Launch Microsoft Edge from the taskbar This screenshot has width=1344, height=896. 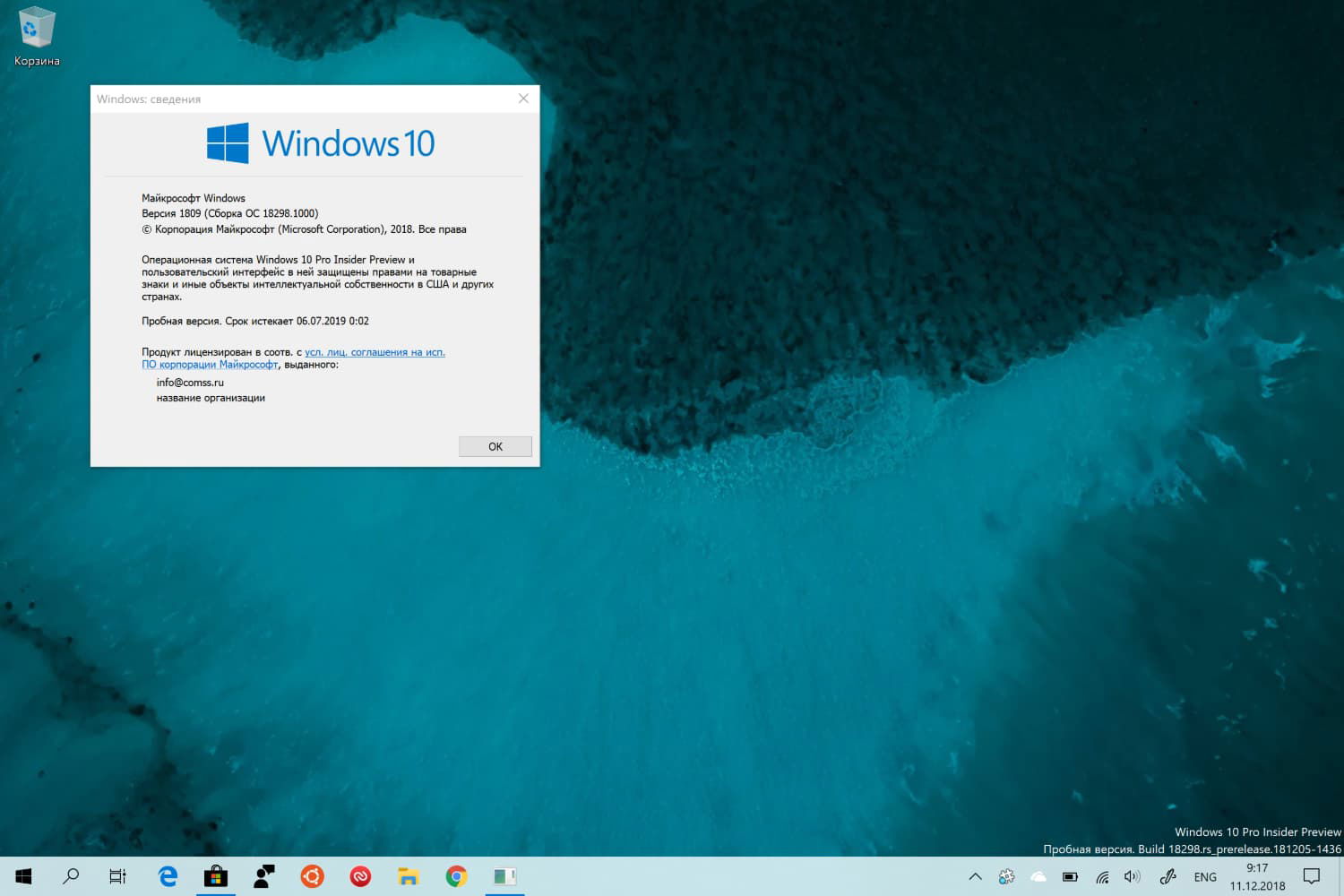point(167,876)
